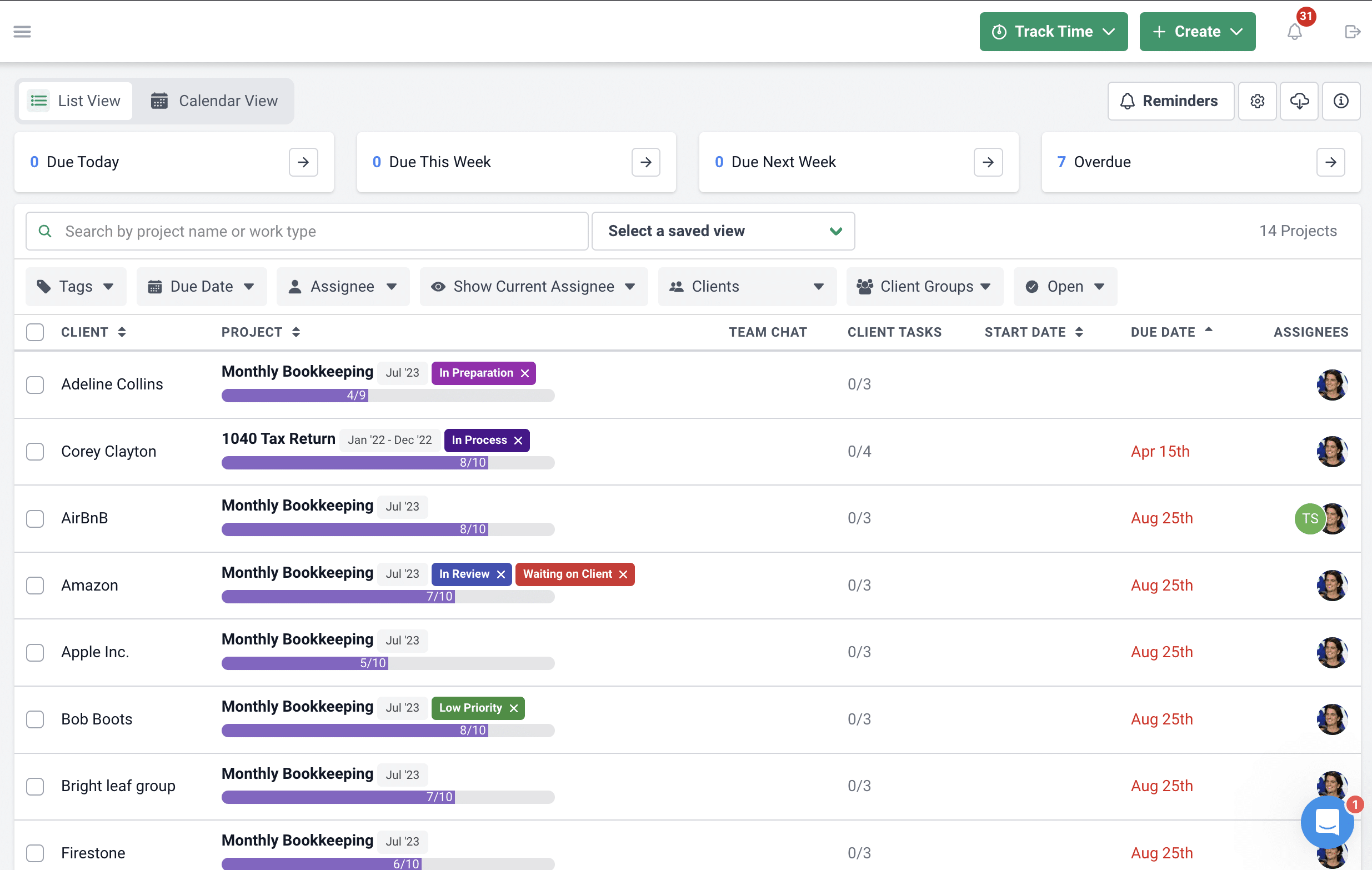
Task: Open the Firestone client link
Action: pos(93,853)
